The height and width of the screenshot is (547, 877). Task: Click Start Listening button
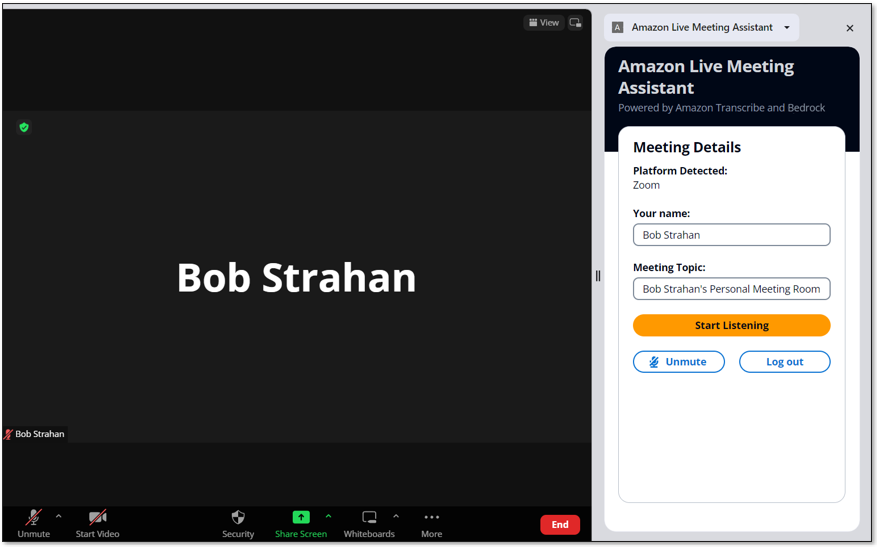(x=732, y=326)
